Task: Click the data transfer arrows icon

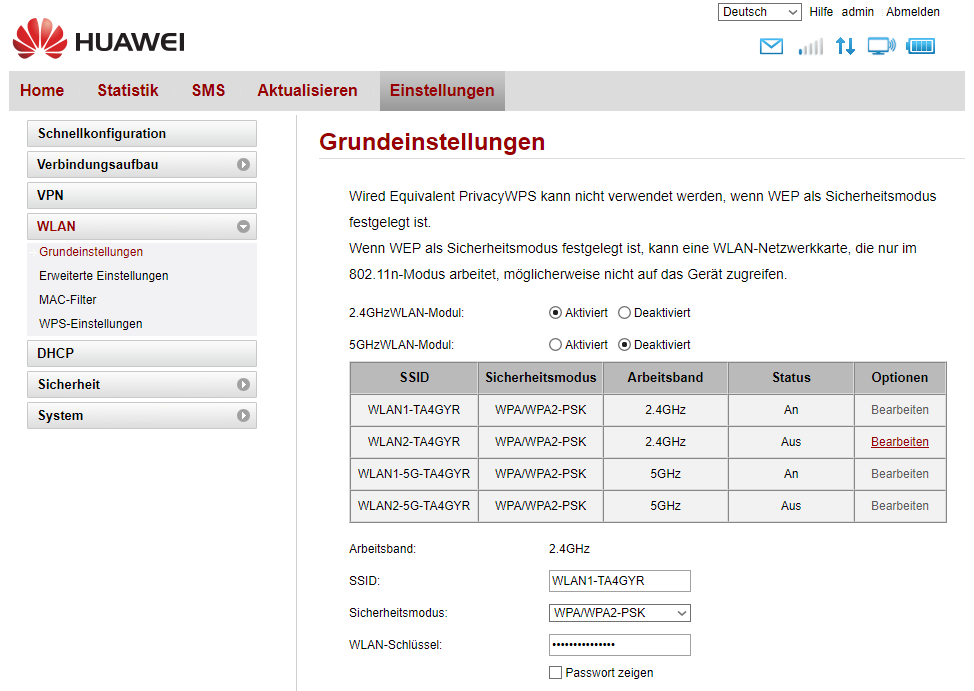Action: point(845,46)
